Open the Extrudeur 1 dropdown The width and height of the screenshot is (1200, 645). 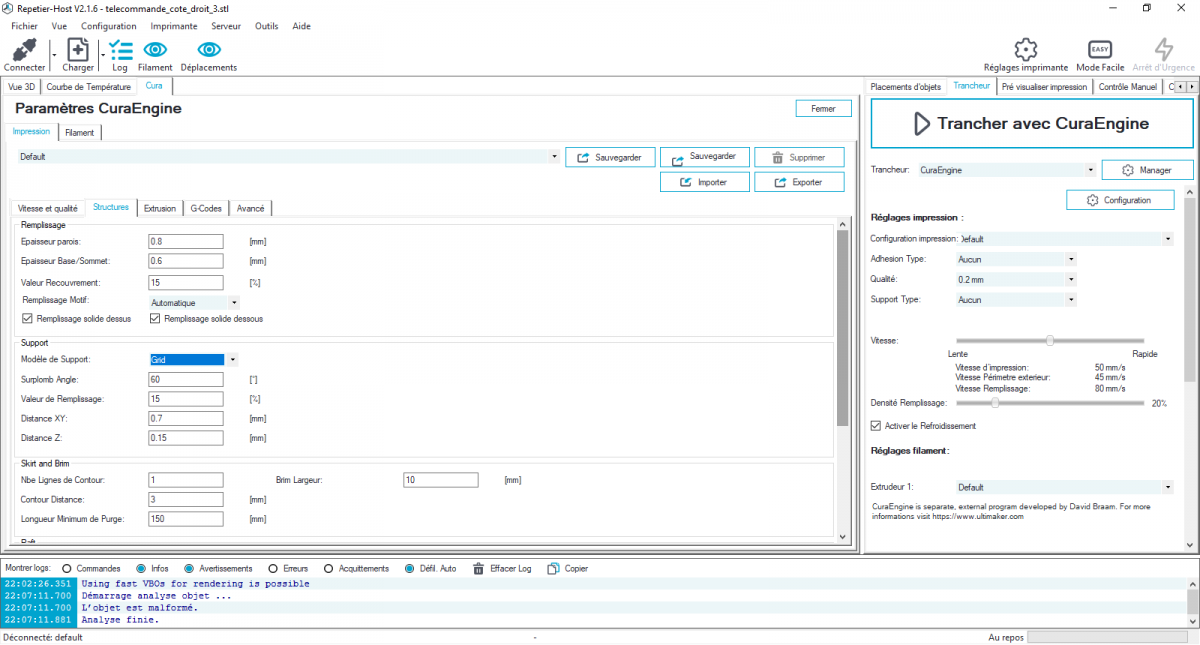click(1169, 487)
